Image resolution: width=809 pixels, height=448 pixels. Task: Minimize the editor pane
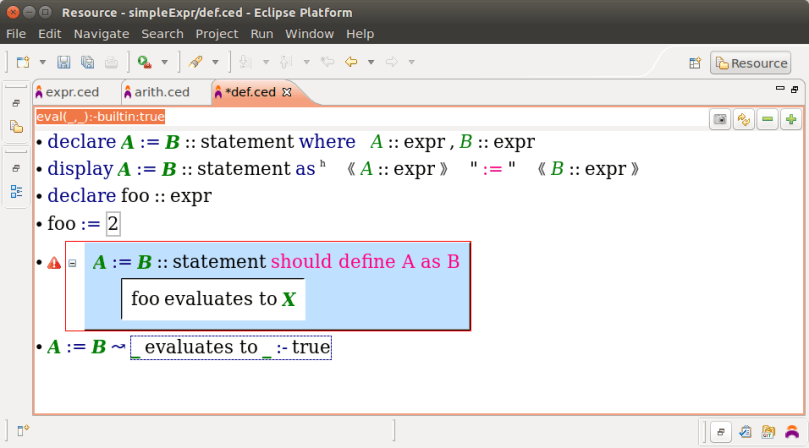click(x=766, y=89)
